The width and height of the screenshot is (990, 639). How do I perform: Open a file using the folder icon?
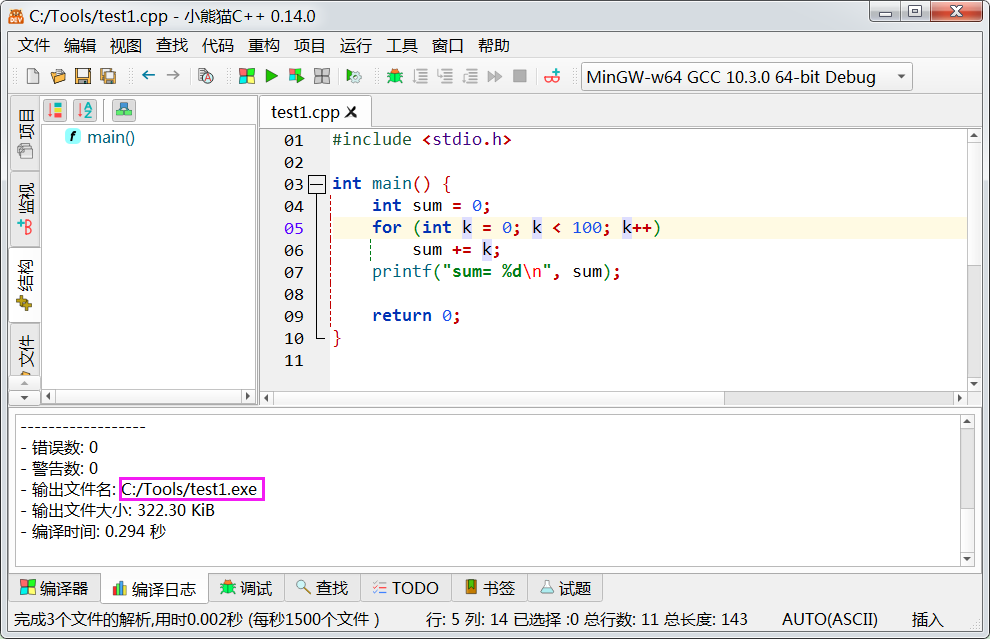(x=58, y=76)
